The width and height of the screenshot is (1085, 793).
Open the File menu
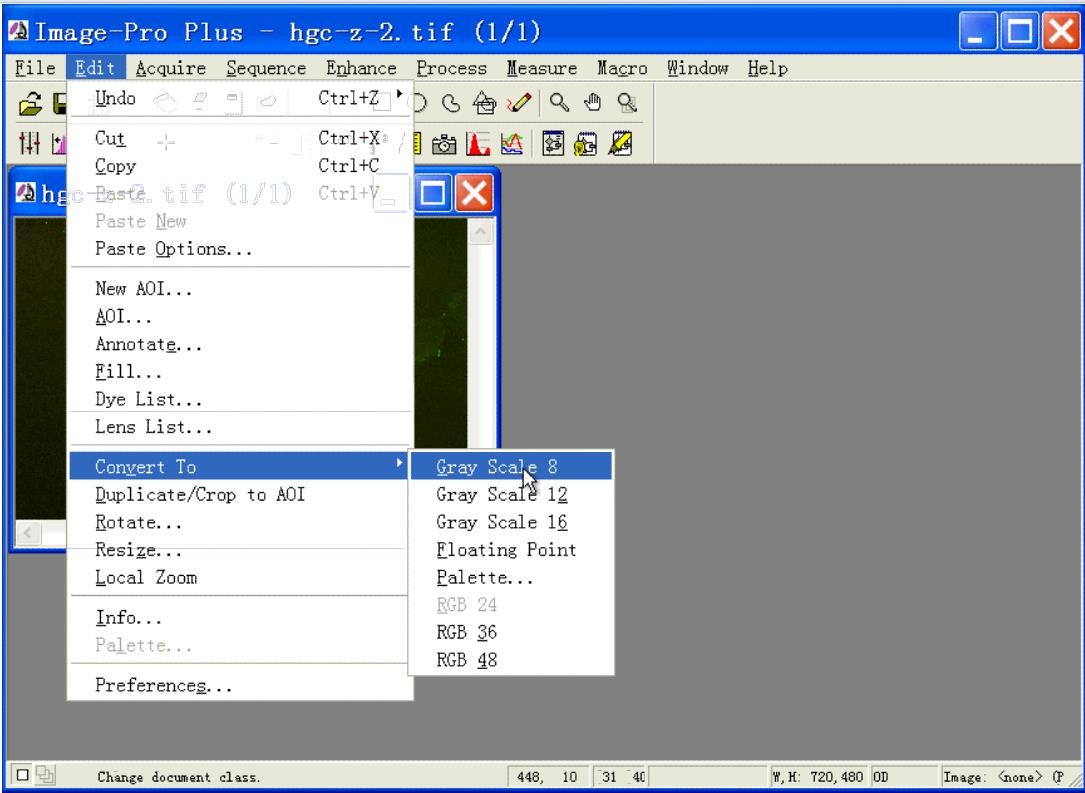[35, 68]
